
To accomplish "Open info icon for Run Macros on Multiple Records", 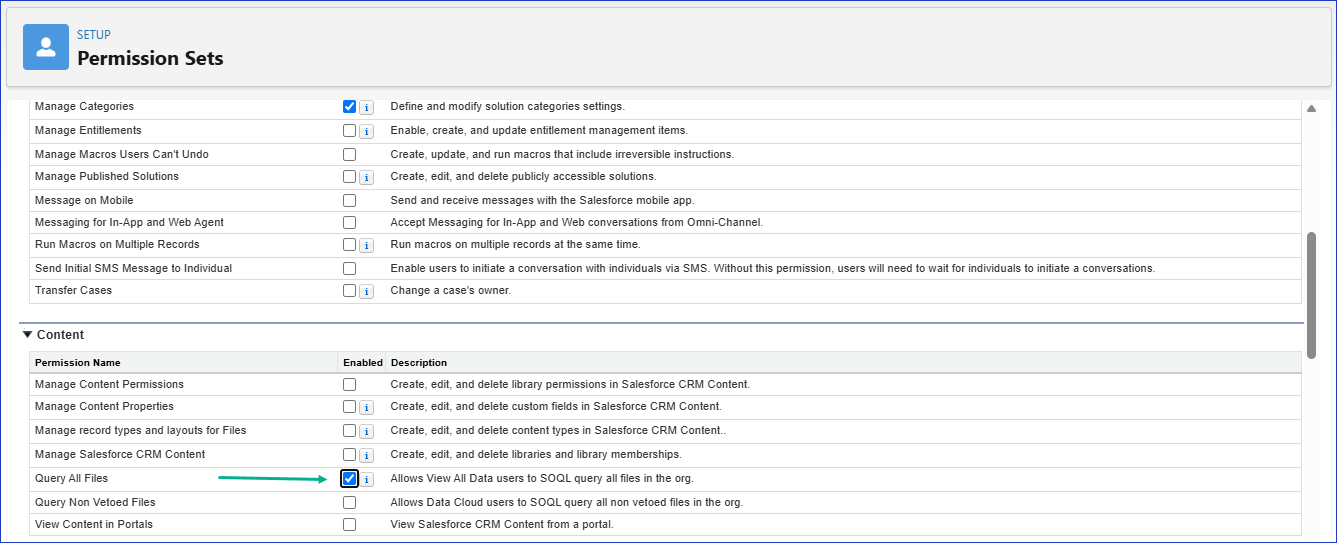I will 366,246.
